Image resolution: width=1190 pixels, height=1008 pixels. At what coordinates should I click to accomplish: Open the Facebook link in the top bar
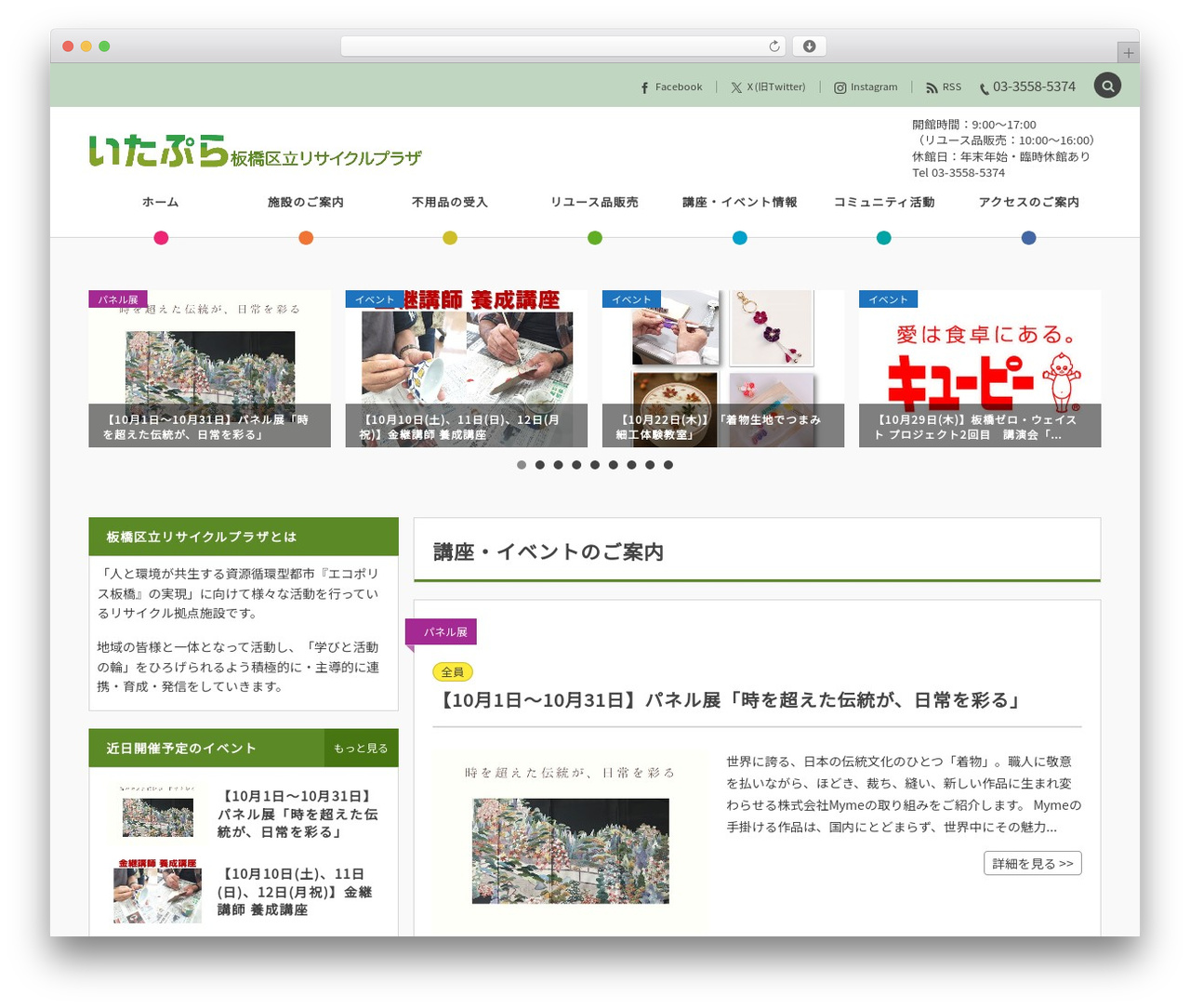pos(670,86)
